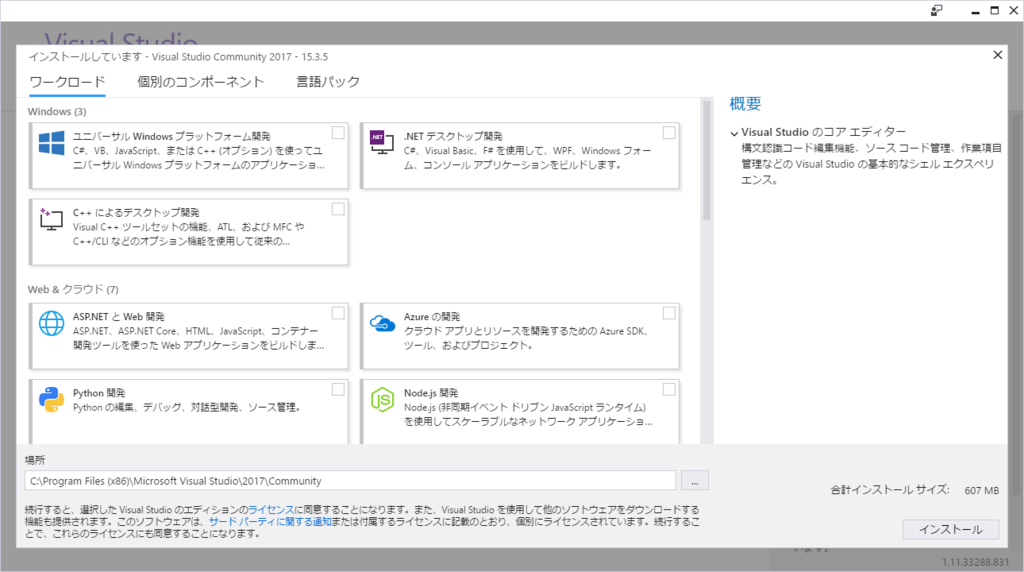Screen dimensions: 1024x572
Task: Close the installer workload dialog
Action: 997,55
